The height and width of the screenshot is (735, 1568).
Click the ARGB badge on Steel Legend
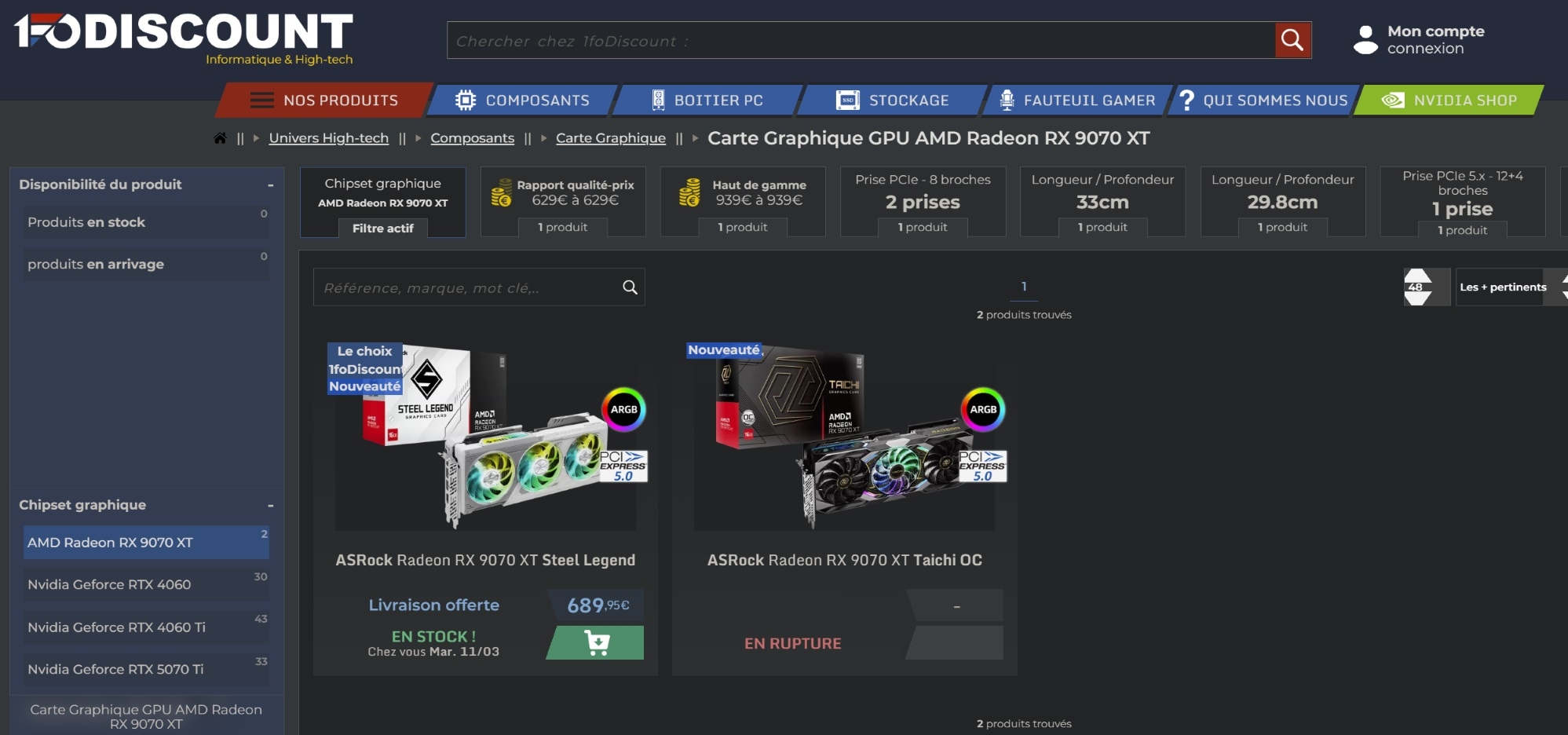point(624,409)
